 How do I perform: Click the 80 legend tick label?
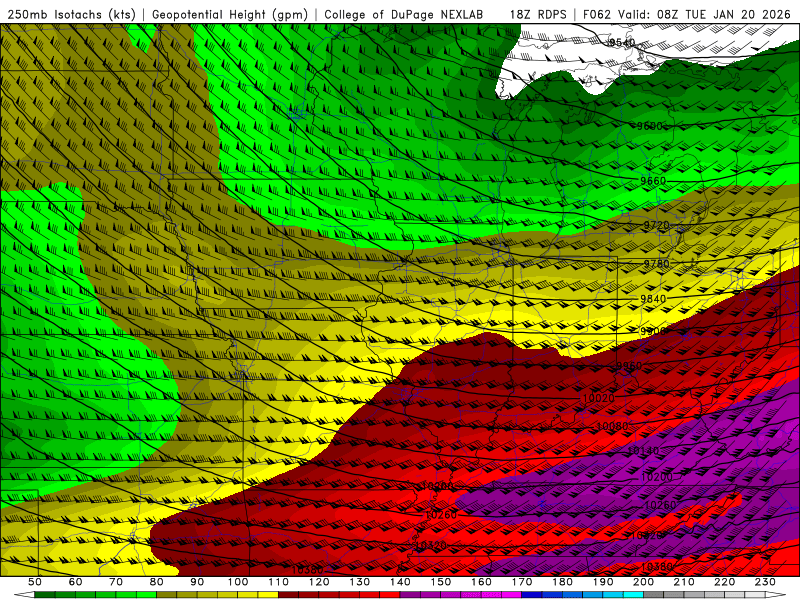click(157, 582)
